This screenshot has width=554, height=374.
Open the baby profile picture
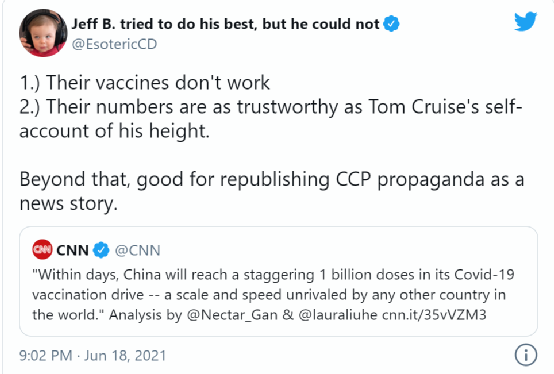(x=43, y=33)
